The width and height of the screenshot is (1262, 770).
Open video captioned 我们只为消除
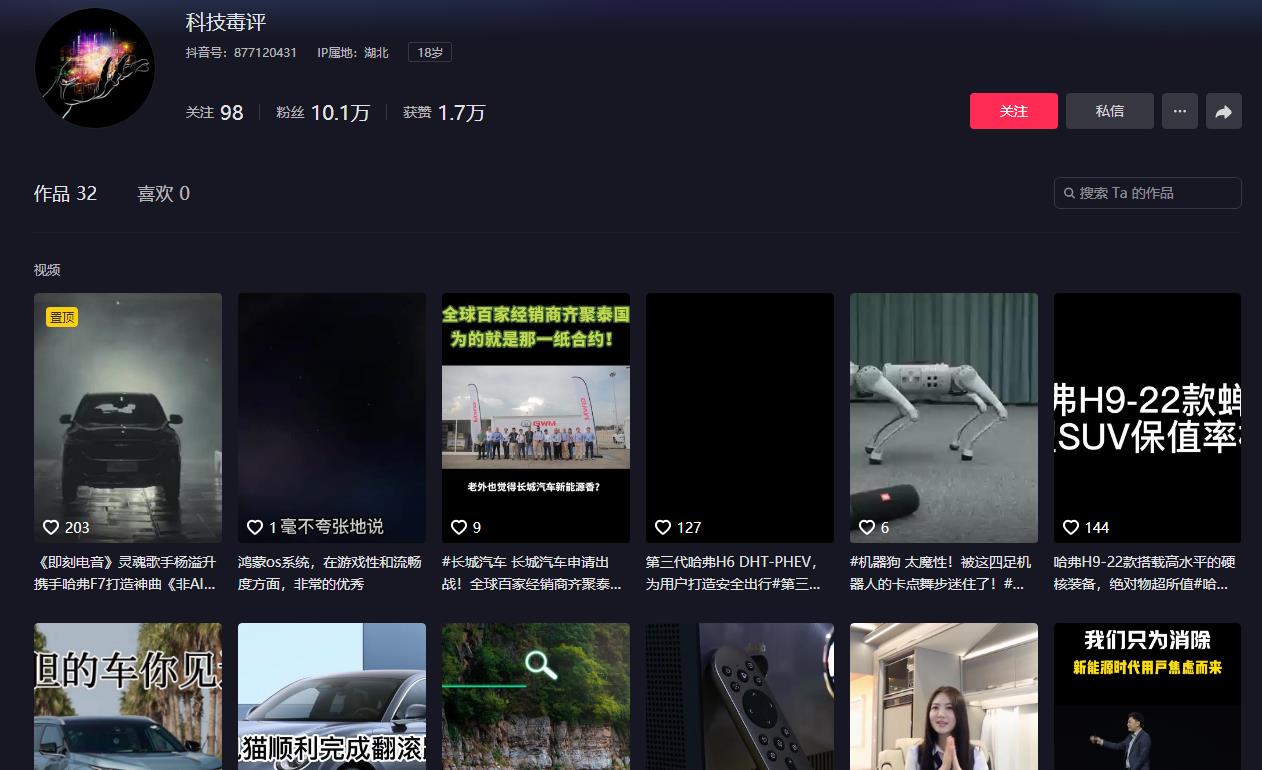tap(1148, 696)
